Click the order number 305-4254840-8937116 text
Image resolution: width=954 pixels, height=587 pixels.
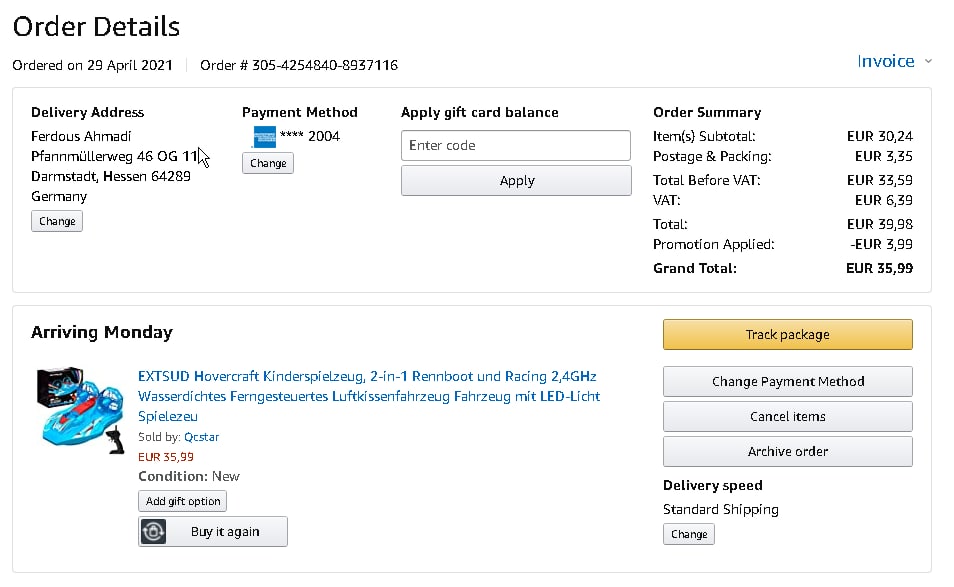[x=299, y=65]
